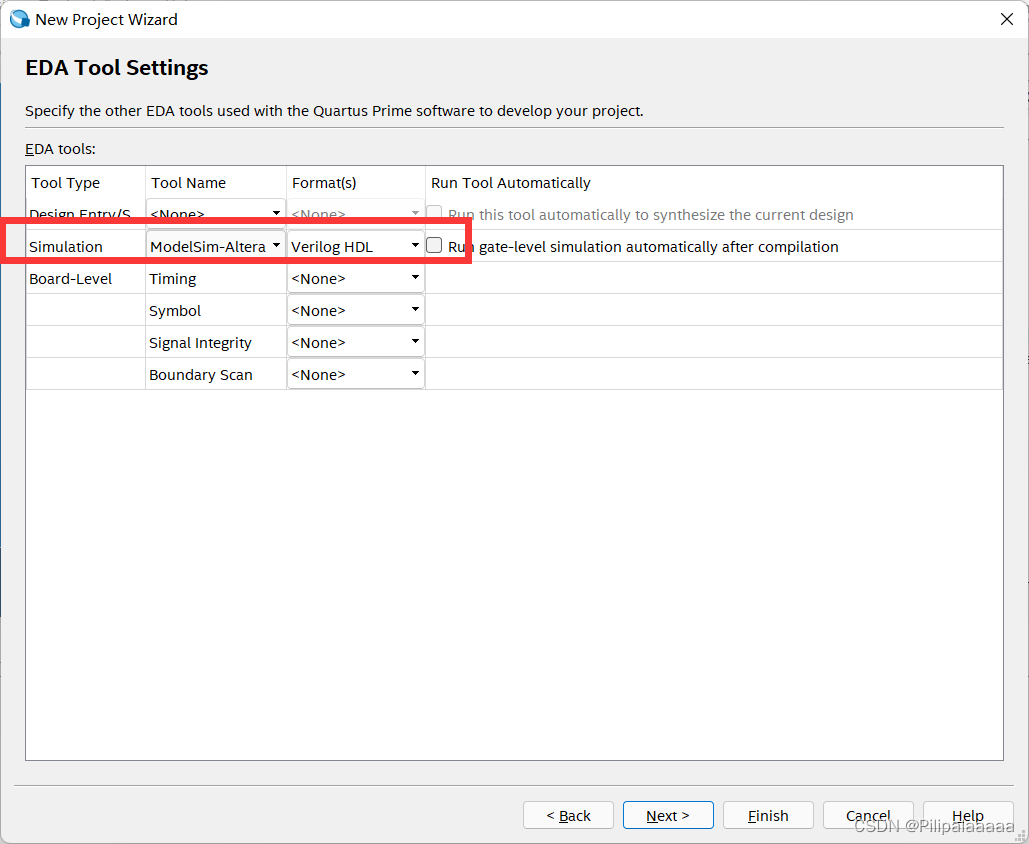Go back to the previous wizard page
The width and height of the screenshot is (1029, 844).
coord(568,815)
